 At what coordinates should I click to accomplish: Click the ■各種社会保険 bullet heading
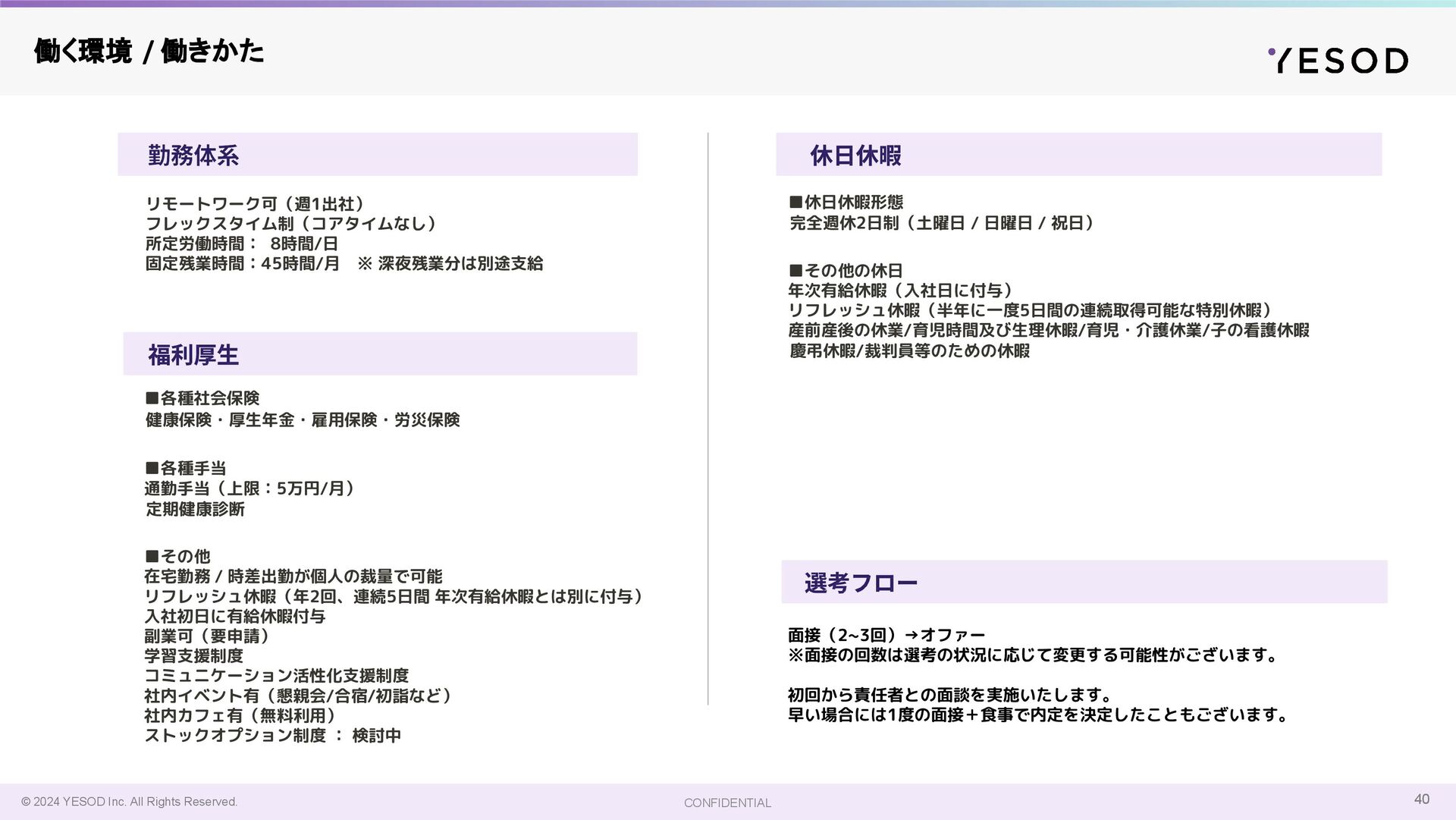[x=202, y=398]
